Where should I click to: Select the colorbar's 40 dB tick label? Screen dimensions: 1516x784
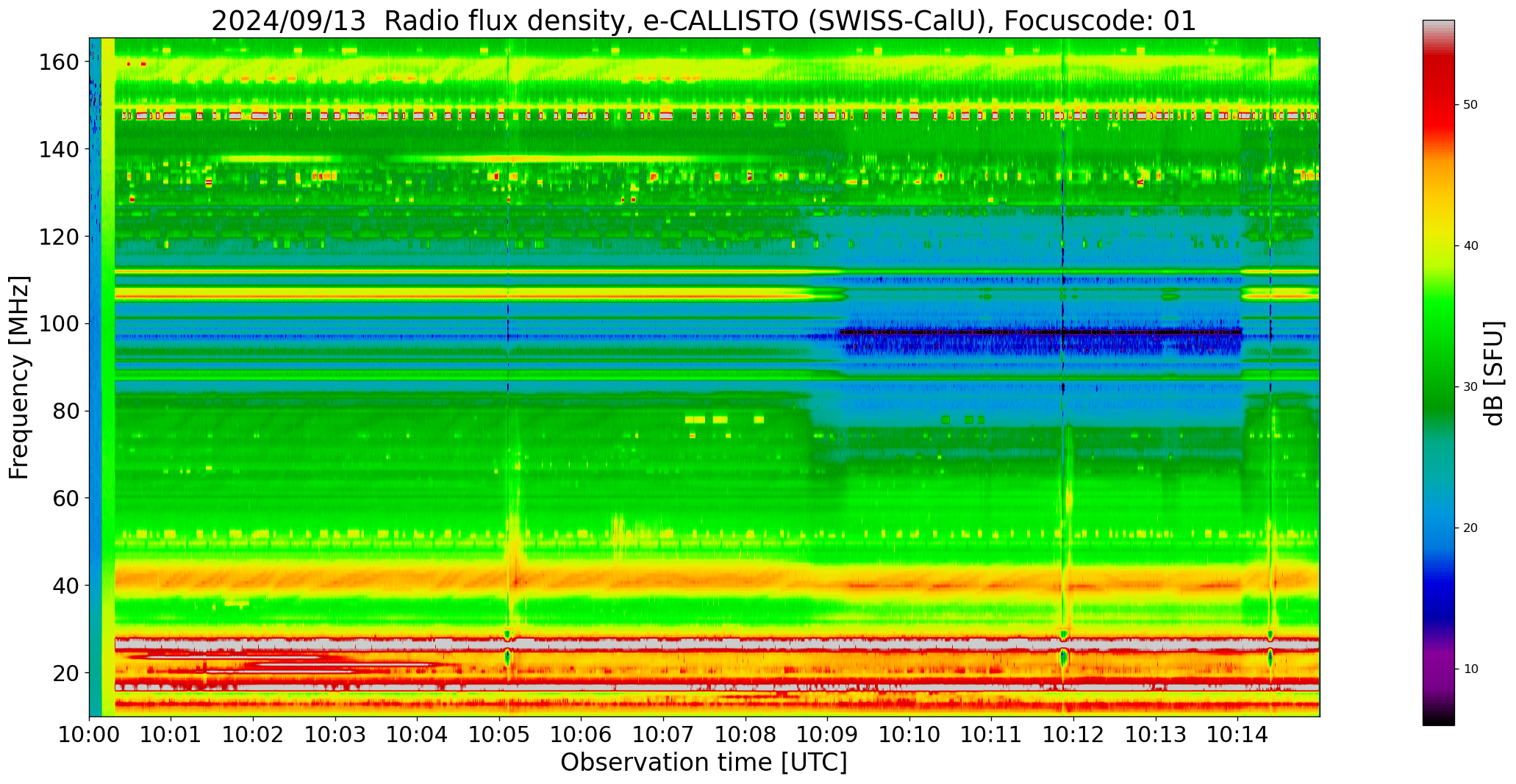tap(1470, 246)
